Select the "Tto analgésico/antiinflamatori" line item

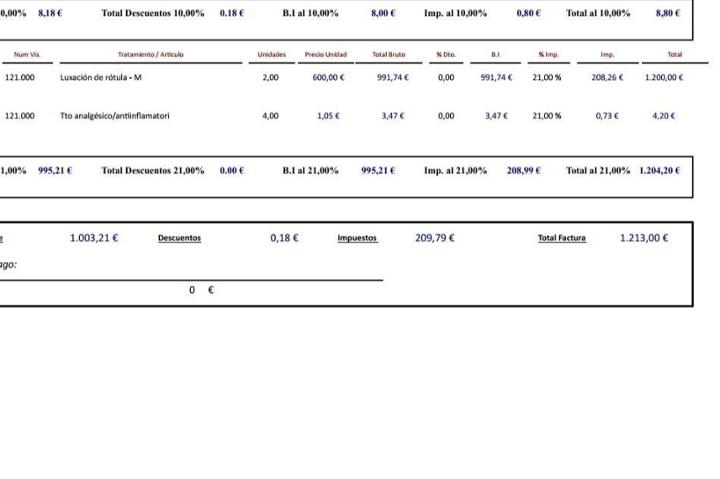(x=114, y=116)
